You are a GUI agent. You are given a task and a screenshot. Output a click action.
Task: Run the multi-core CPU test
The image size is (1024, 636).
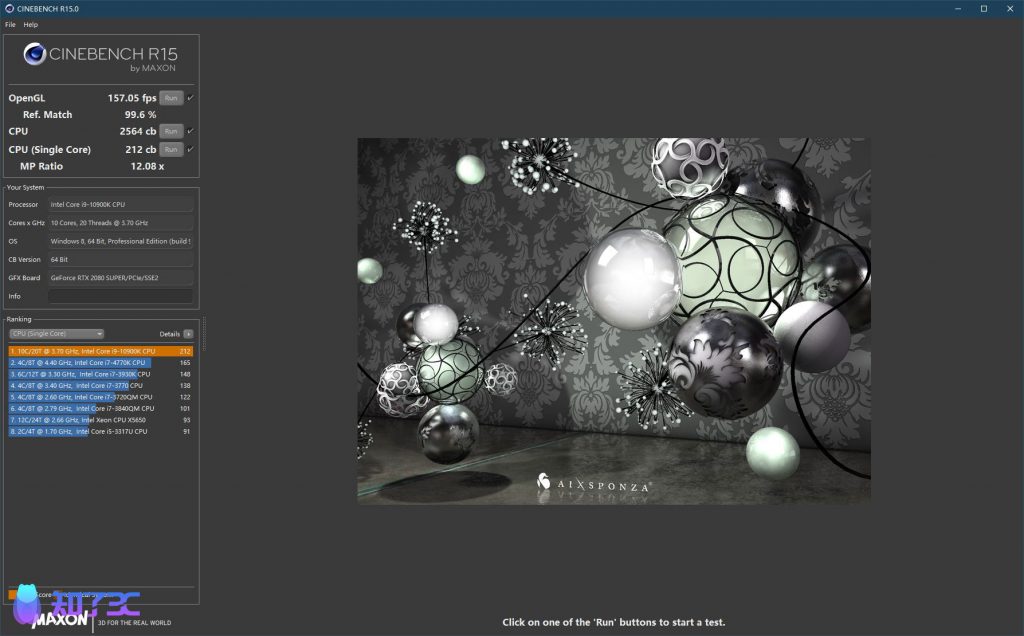click(x=171, y=131)
